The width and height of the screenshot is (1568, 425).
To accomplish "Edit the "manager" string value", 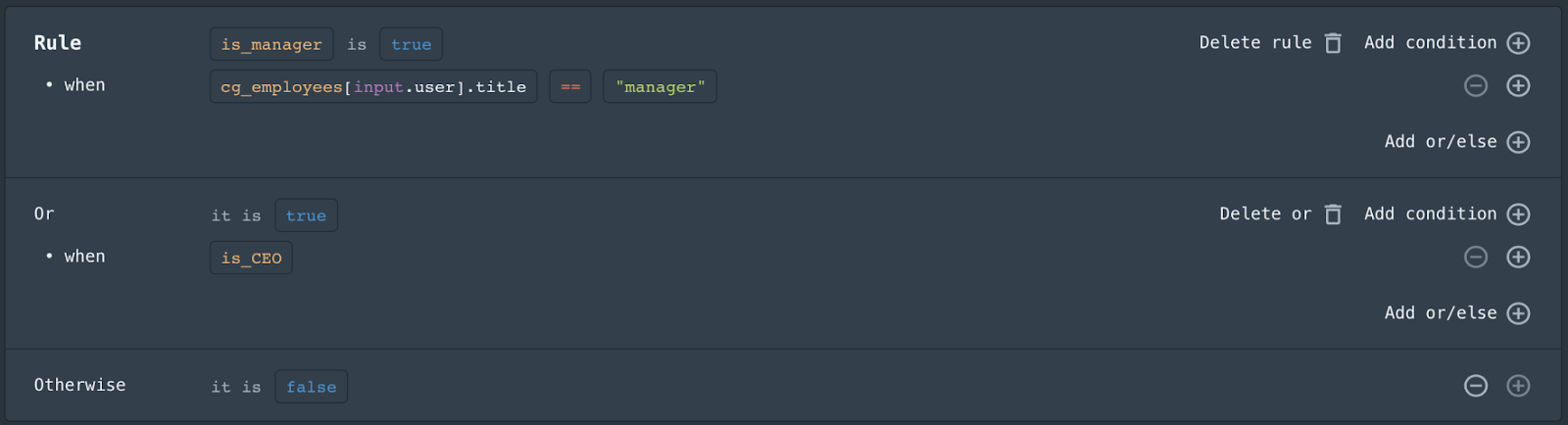I will point(660,87).
